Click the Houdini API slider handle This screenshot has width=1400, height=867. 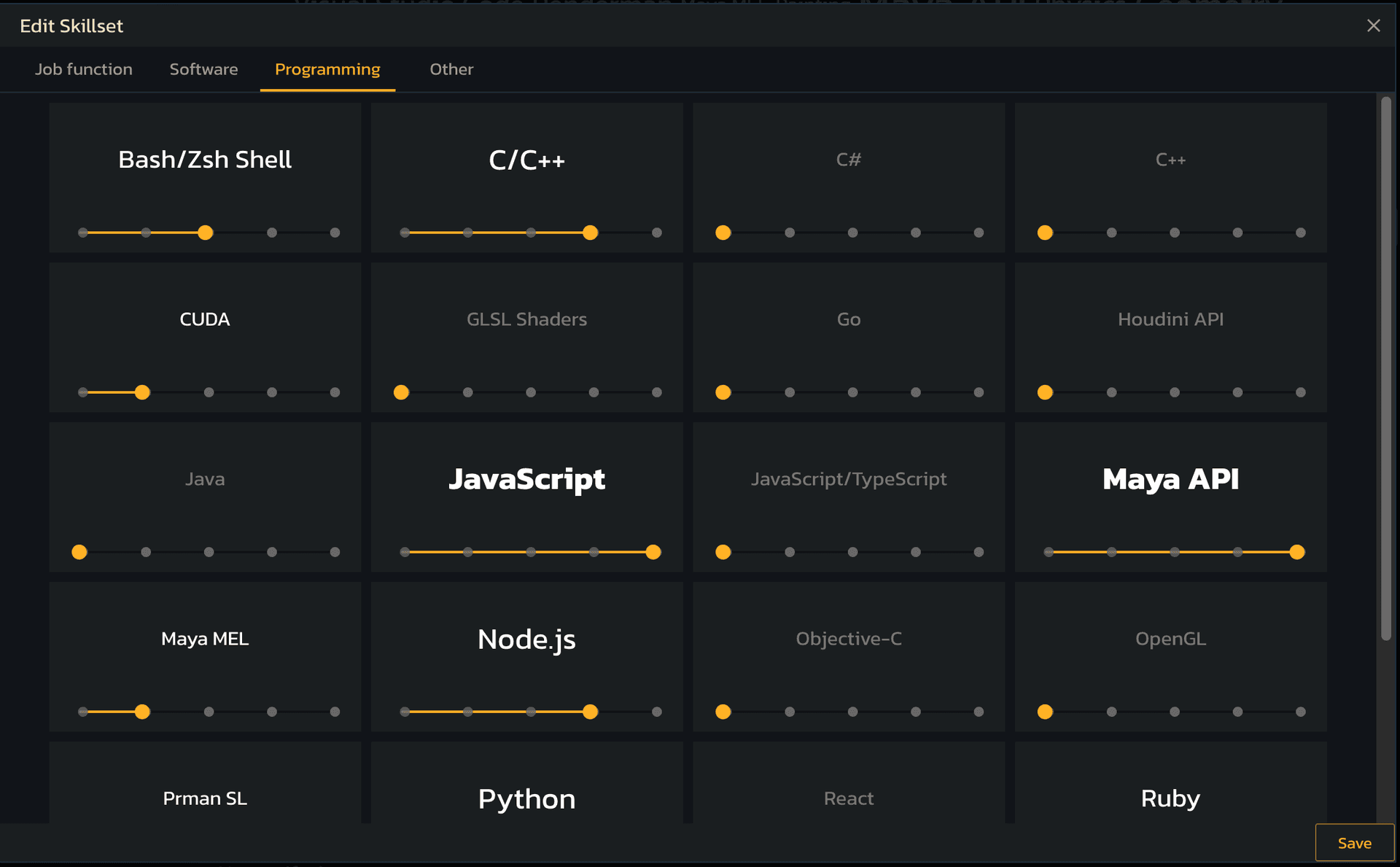pos(1045,392)
